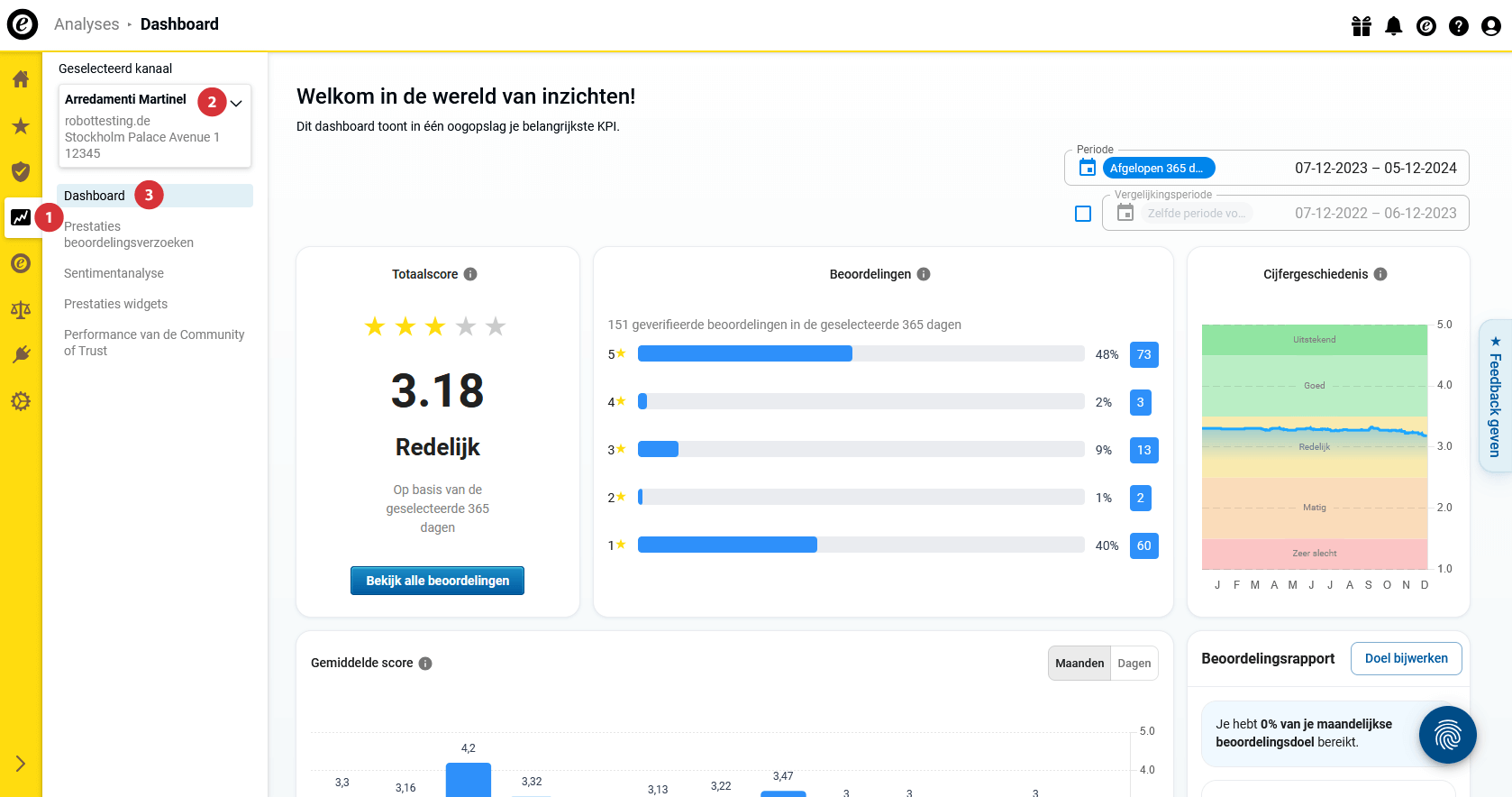The width and height of the screenshot is (1512, 797).
Task: Open the home icon in sidebar
Action: pos(21,79)
